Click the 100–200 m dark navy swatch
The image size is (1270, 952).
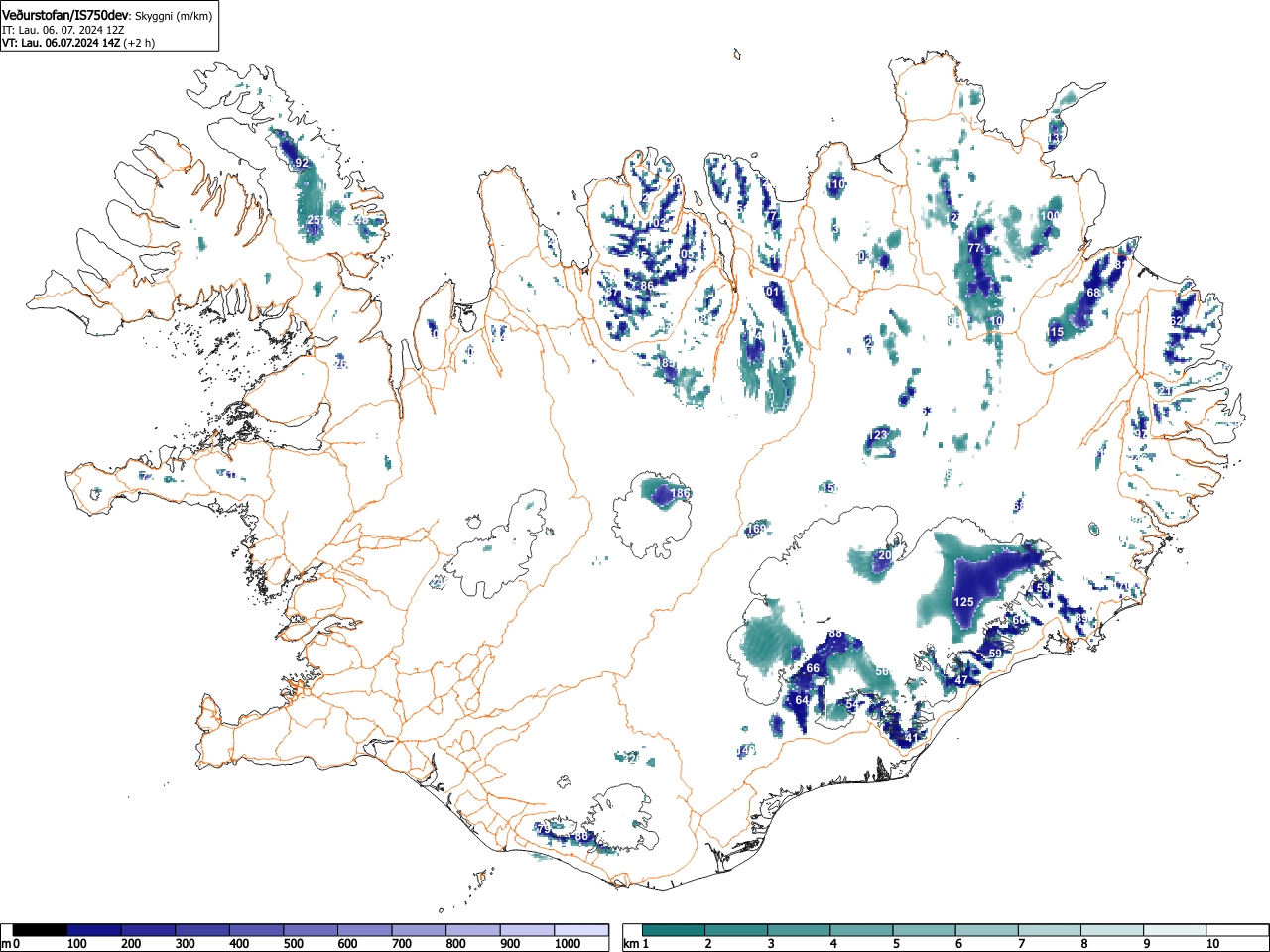click(94, 930)
